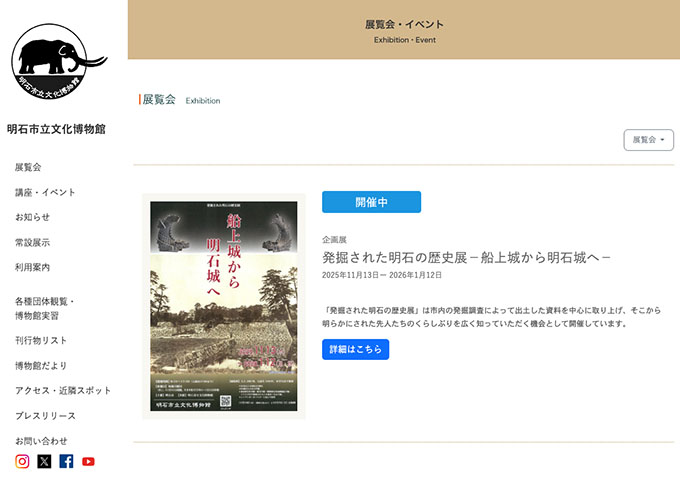This screenshot has height=480, width=680.
Task: Open the 船上城から明石城へ poster thumbnail
Action: (224, 306)
